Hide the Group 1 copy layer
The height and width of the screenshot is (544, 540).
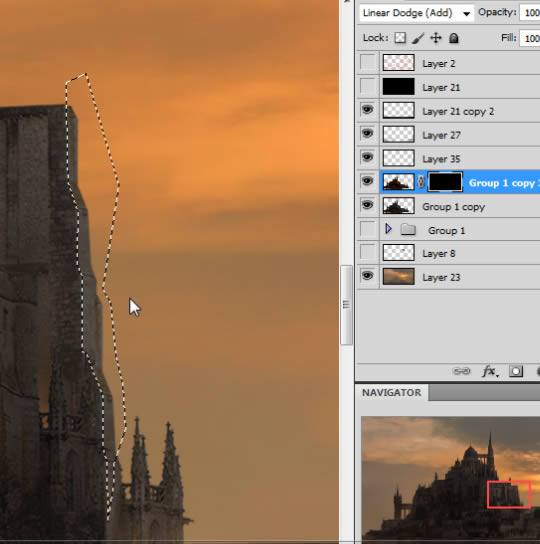pos(368,205)
